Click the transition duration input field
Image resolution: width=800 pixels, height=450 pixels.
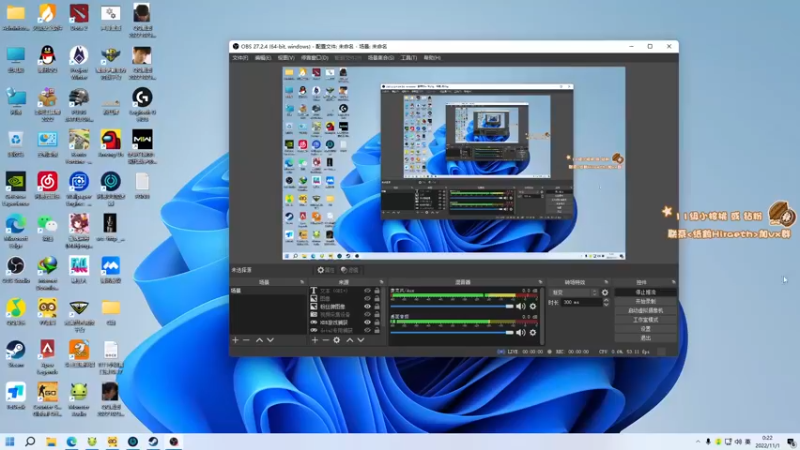coord(581,302)
